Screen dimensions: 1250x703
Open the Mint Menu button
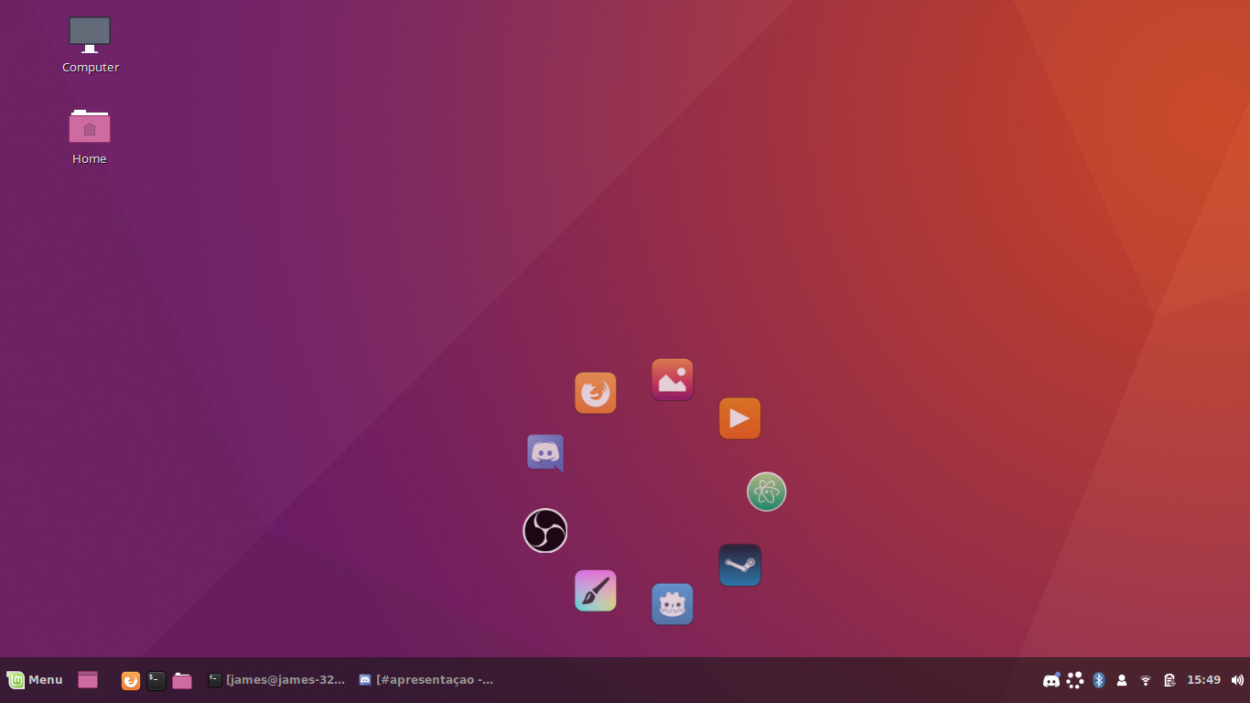(x=35, y=680)
